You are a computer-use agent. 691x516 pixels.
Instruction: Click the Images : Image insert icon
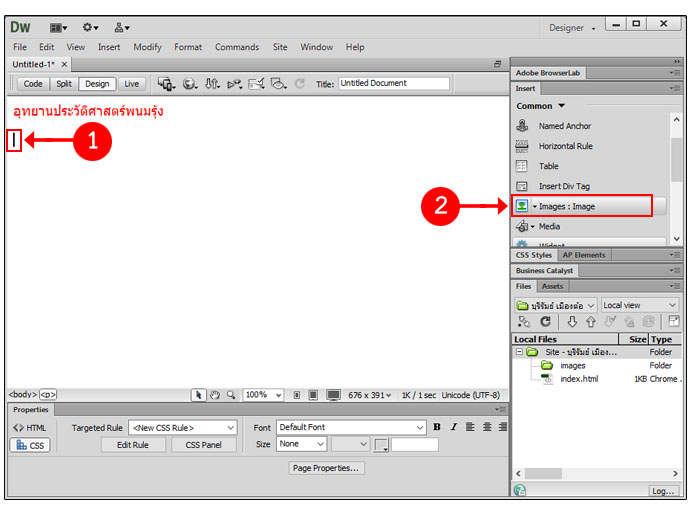(521, 206)
